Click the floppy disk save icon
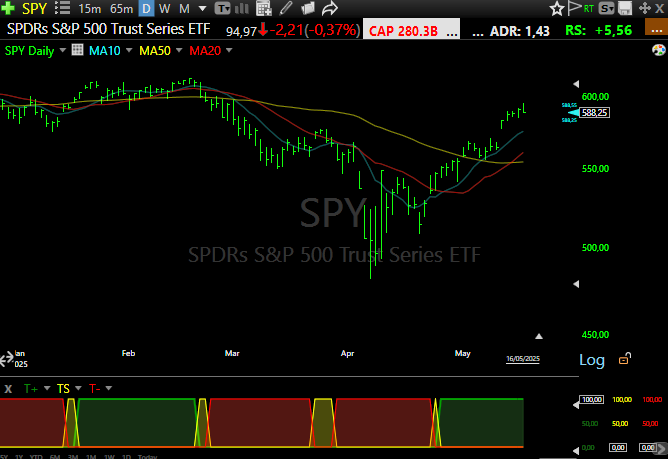 625,8
